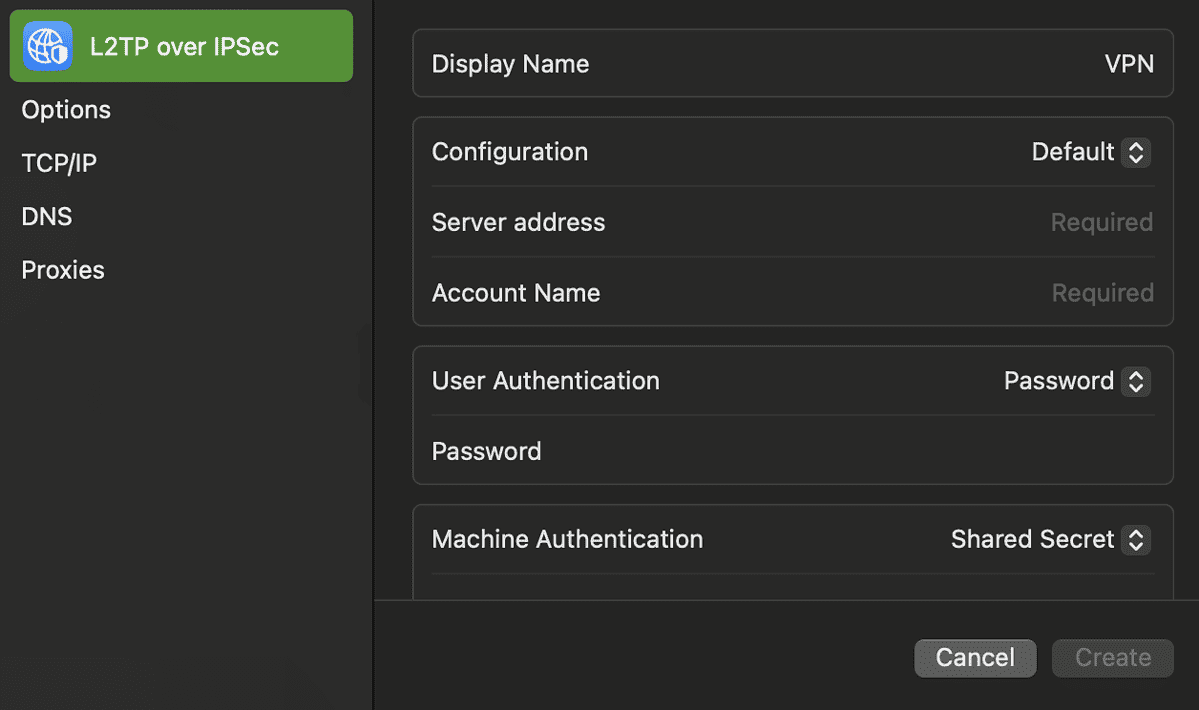Select the L2TP over IPSec sidebar entry
Screen dimensions: 1199x710
(x=180, y=45)
